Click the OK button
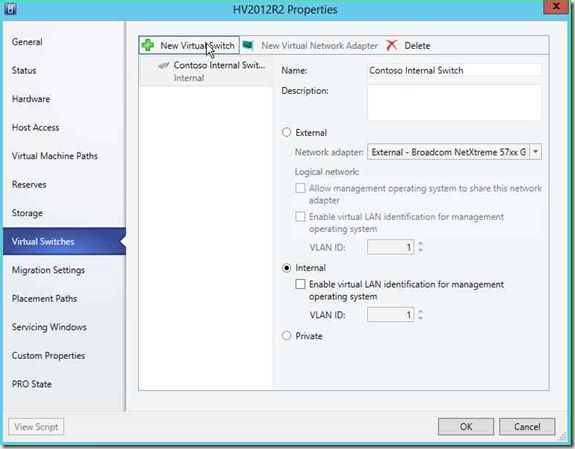The image size is (575, 449). pos(466,427)
